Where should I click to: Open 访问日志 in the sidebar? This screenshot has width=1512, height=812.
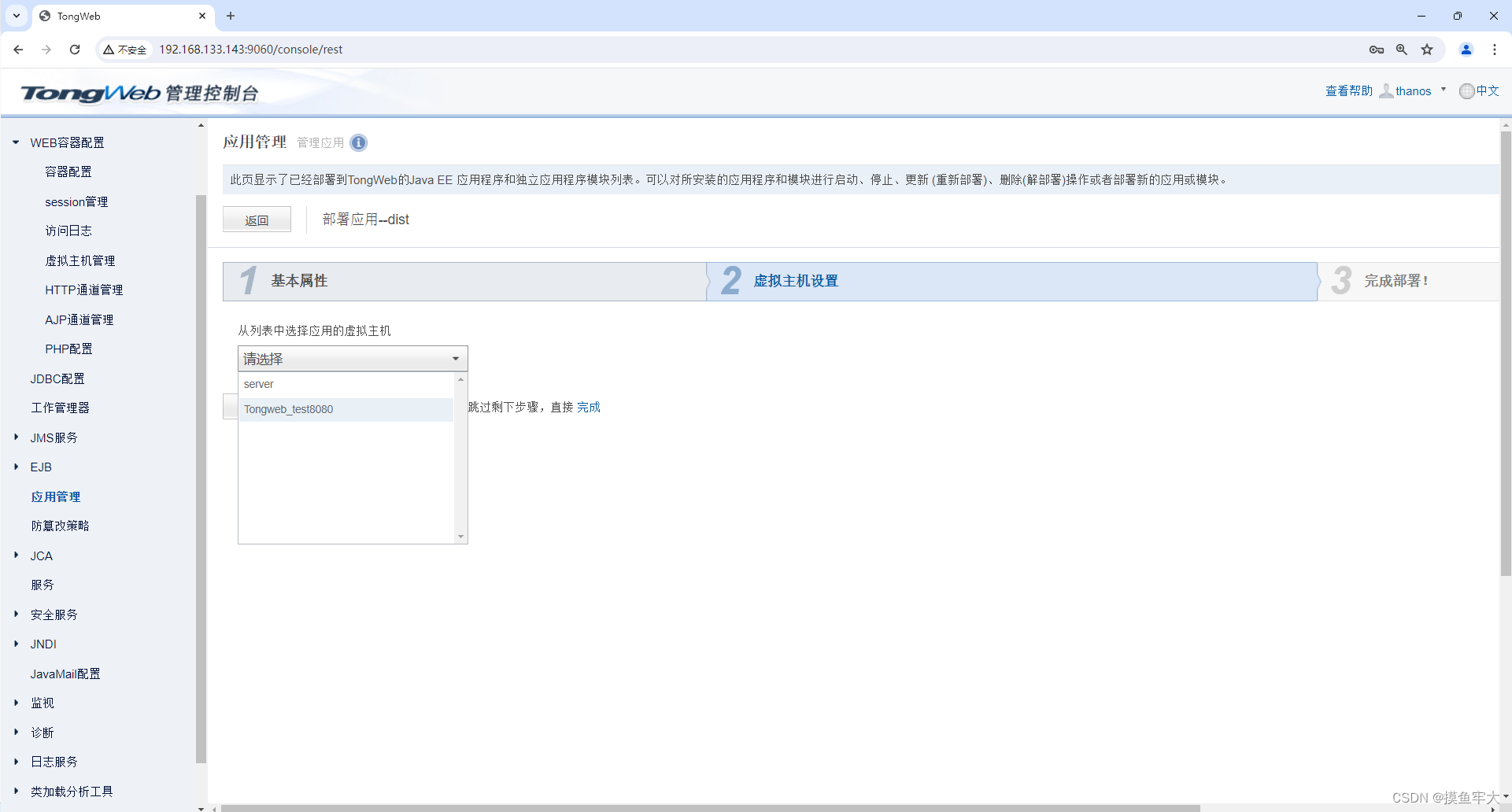(68, 231)
